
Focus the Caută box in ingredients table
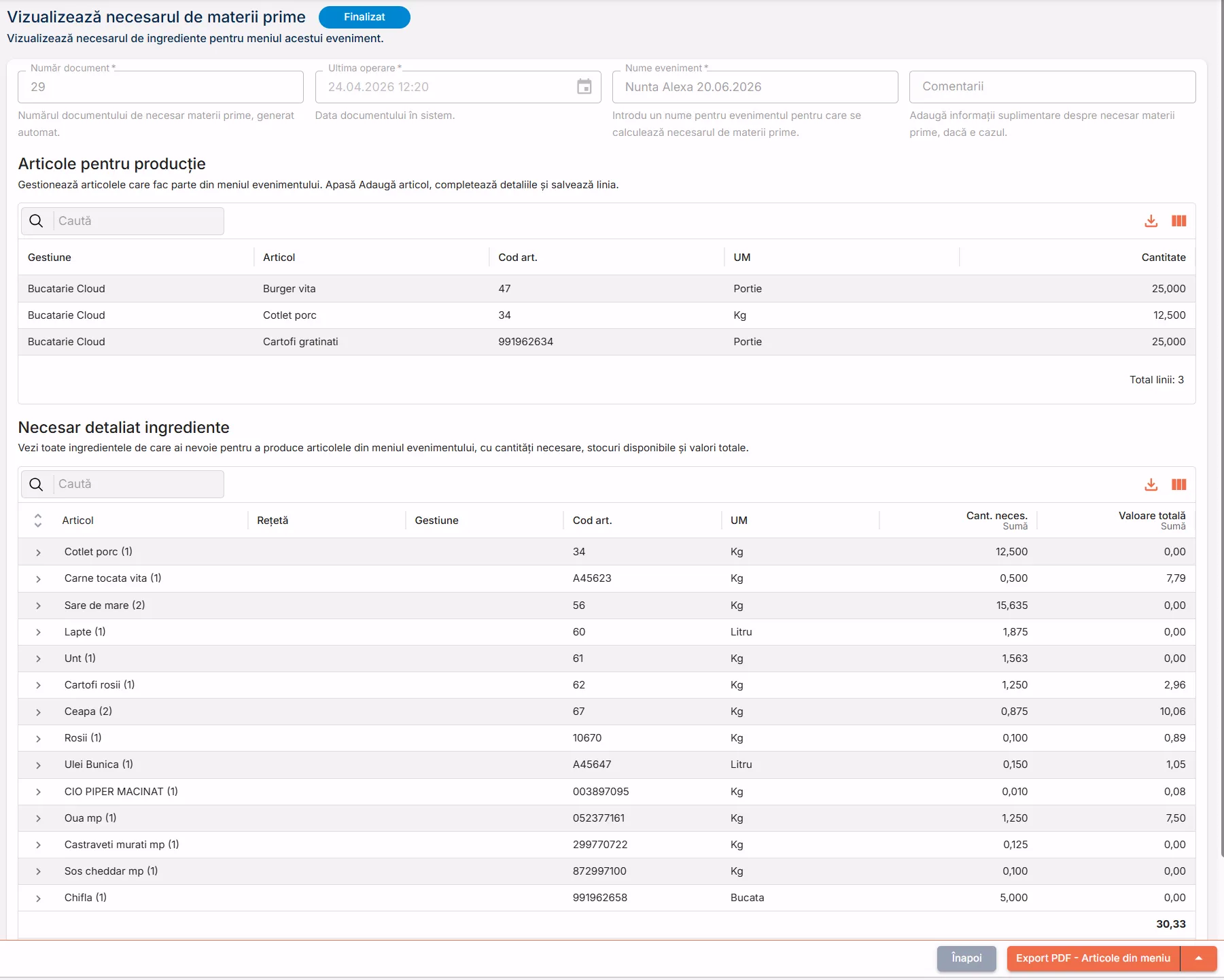(x=138, y=484)
